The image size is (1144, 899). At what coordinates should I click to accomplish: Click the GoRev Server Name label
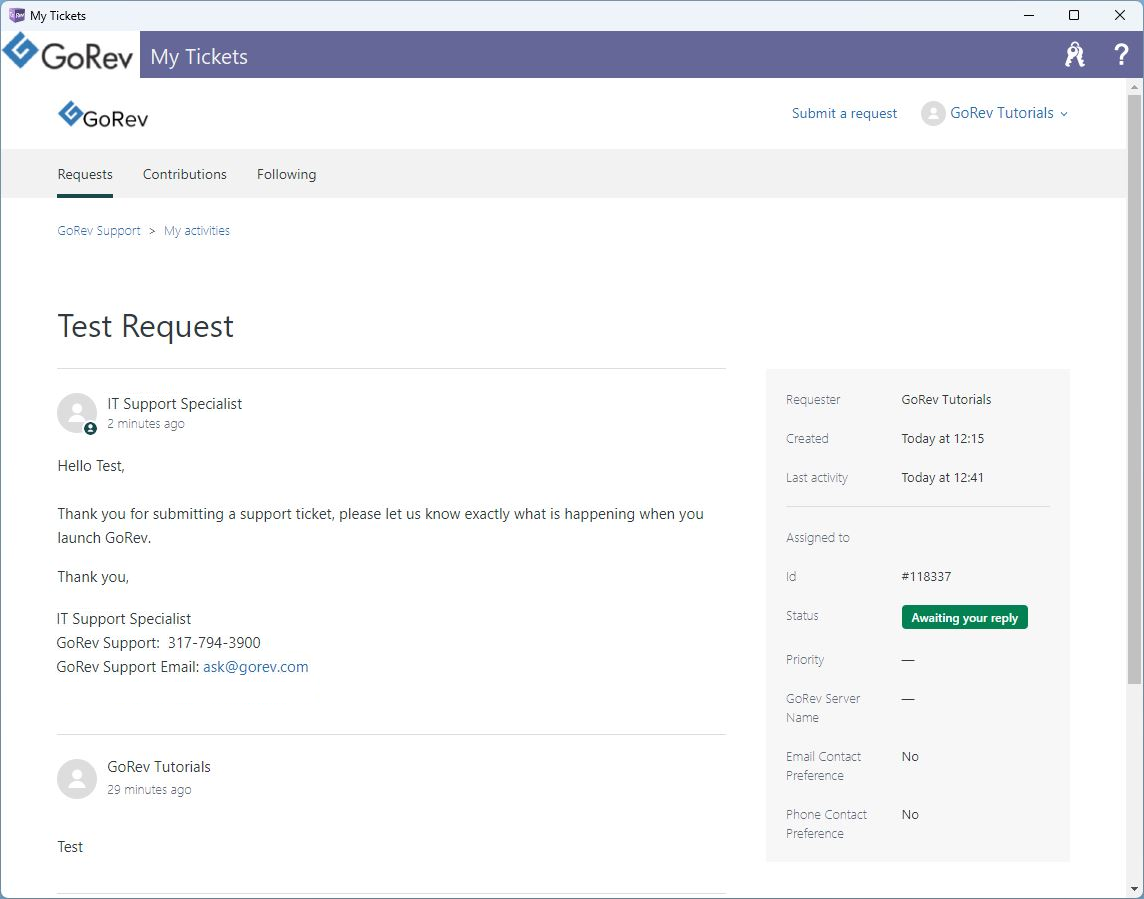click(823, 708)
